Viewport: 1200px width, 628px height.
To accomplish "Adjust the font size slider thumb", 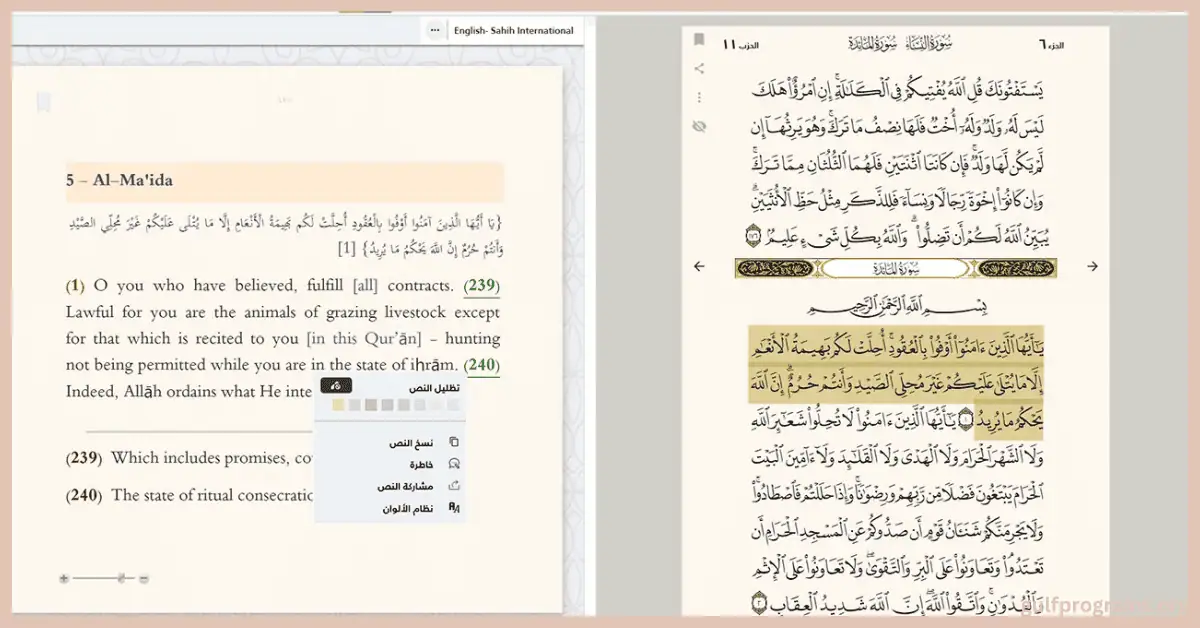I will click(x=122, y=578).
